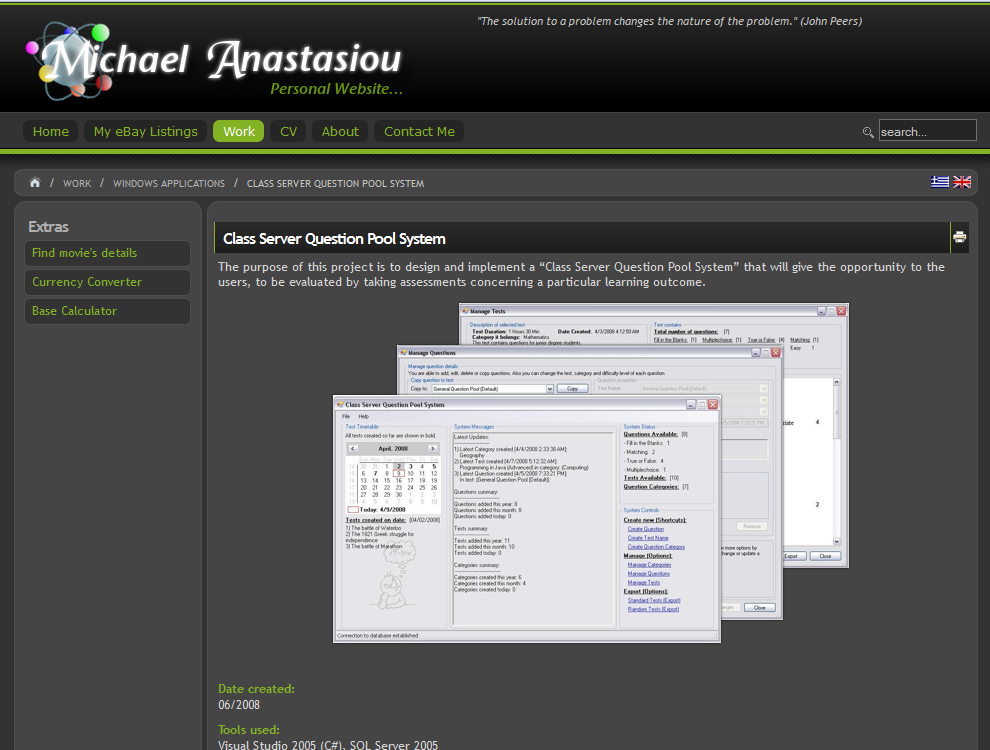Open the Base Calculator extra

pos(107,311)
